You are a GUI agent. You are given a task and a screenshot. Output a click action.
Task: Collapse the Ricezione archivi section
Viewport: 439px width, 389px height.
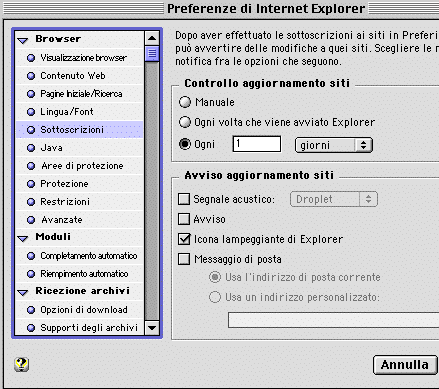pyautogui.click(x=23, y=293)
